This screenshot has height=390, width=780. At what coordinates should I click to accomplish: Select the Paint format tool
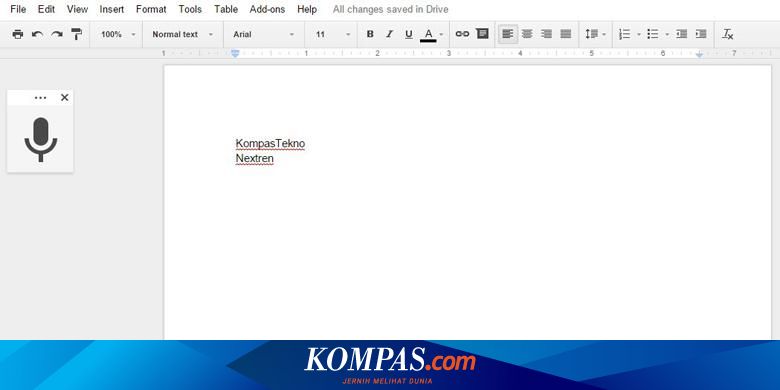click(x=76, y=34)
